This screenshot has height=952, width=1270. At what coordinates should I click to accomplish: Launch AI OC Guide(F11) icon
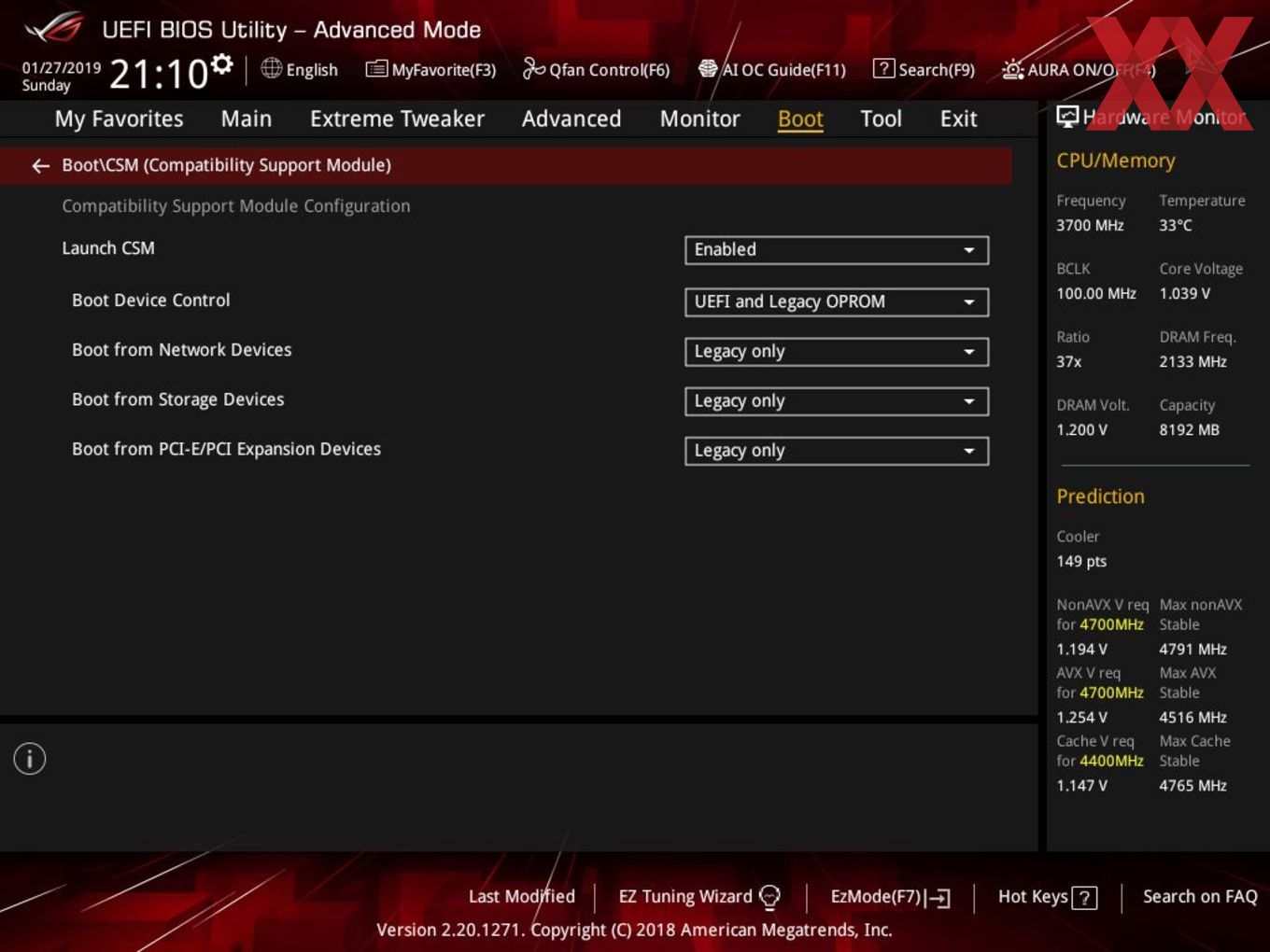tap(708, 69)
